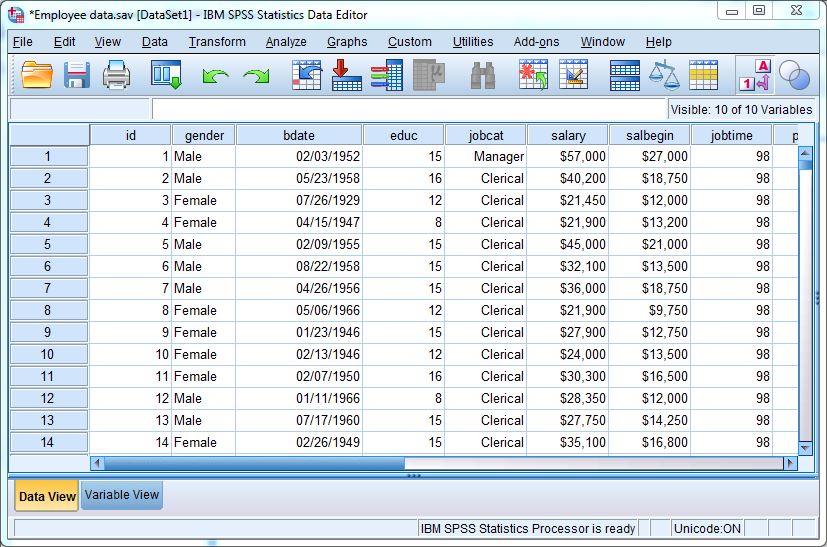
Task: Select row 8 via its row number header
Action: click(48, 310)
